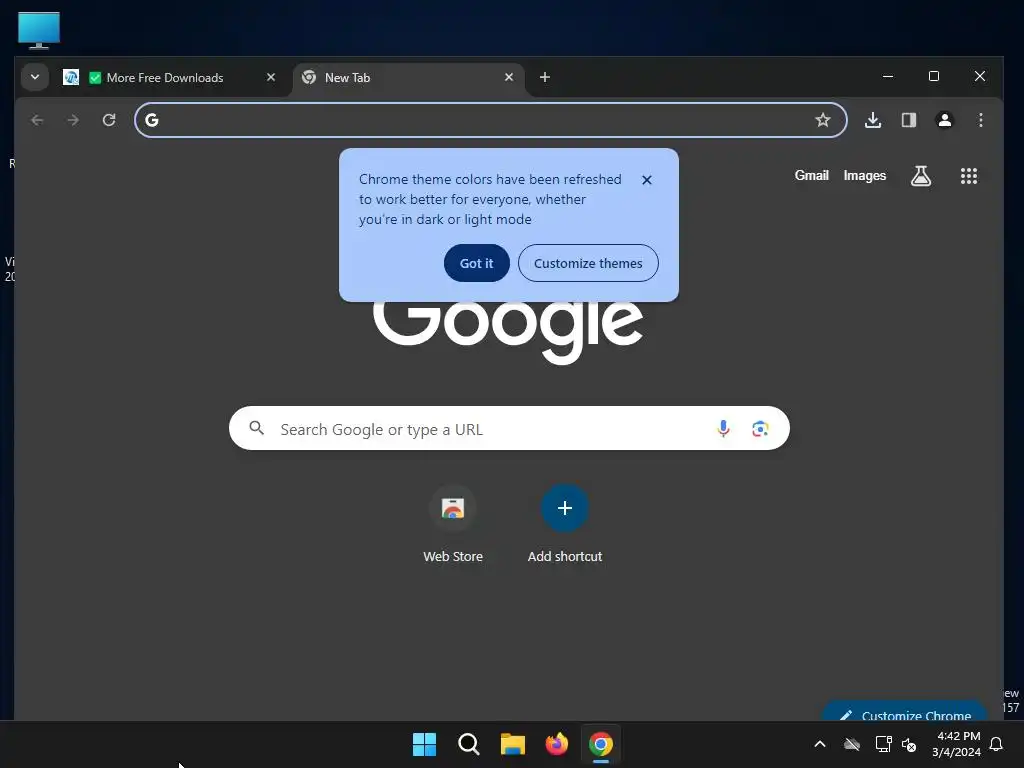
Task: Open the Chrome profile icon
Action: pos(945,120)
